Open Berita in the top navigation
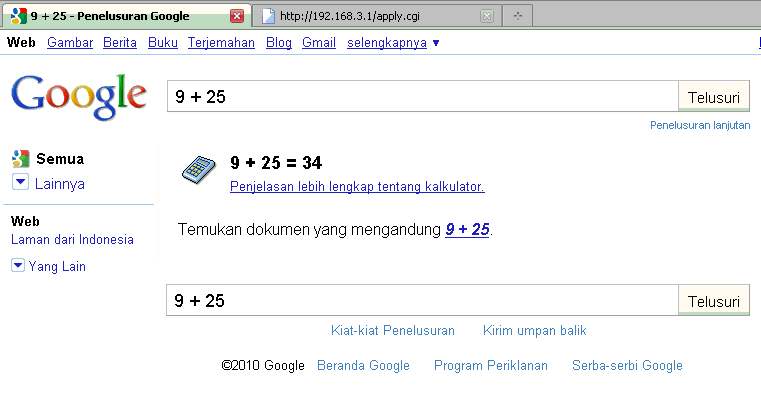The height and width of the screenshot is (410, 761). 120,43
